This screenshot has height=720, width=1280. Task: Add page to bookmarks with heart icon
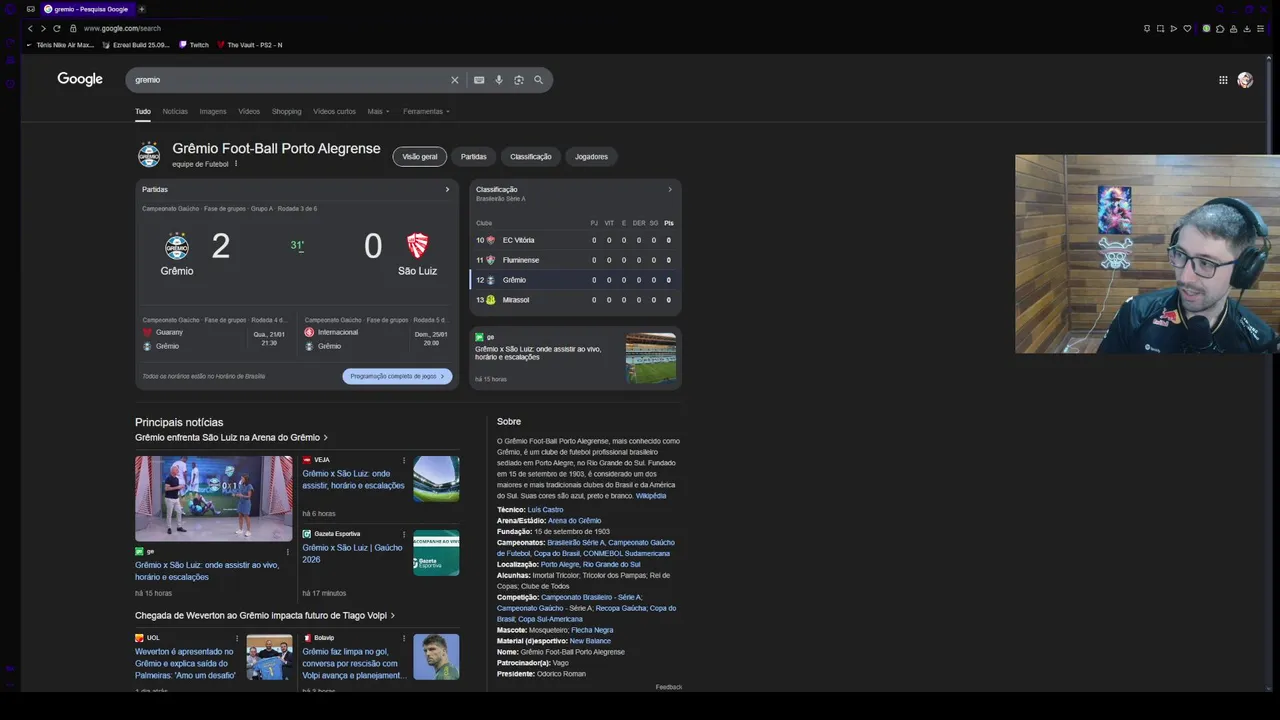1188,28
